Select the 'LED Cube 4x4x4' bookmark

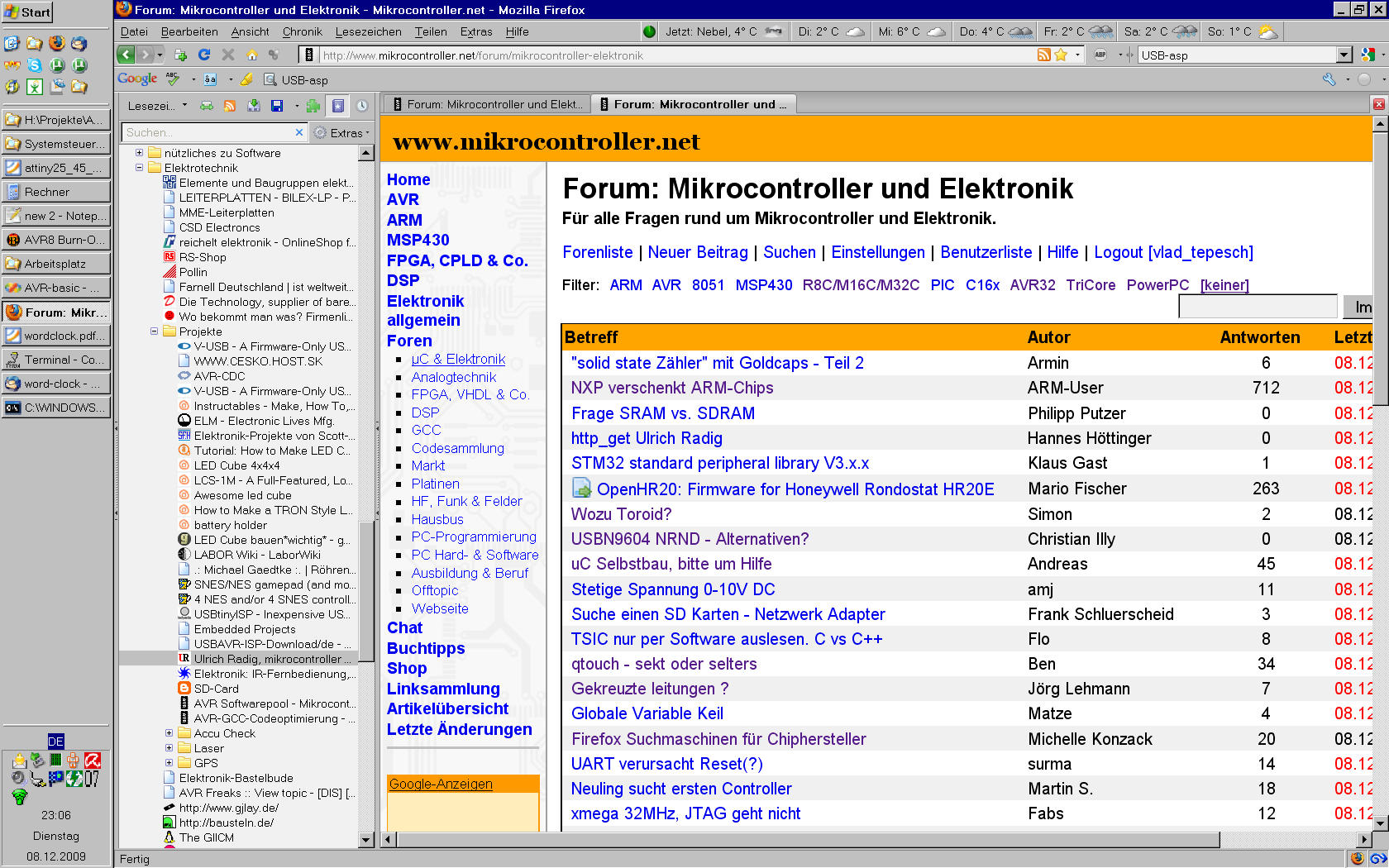click(x=236, y=465)
